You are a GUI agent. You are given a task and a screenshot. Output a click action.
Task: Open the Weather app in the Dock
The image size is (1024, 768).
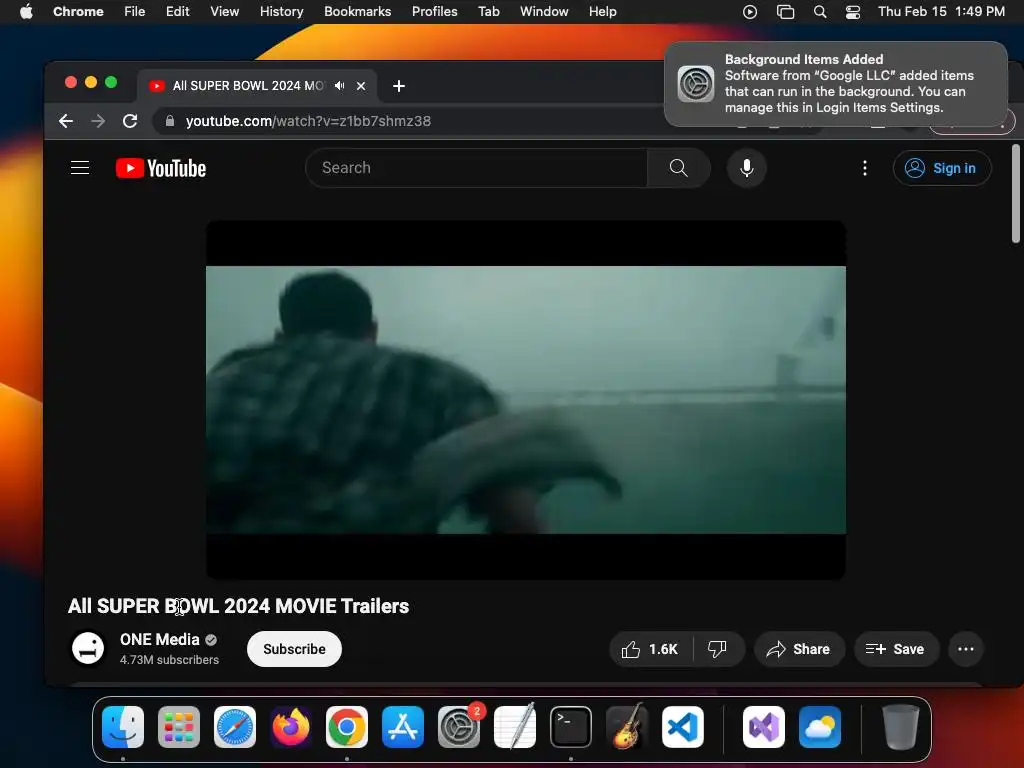820,727
